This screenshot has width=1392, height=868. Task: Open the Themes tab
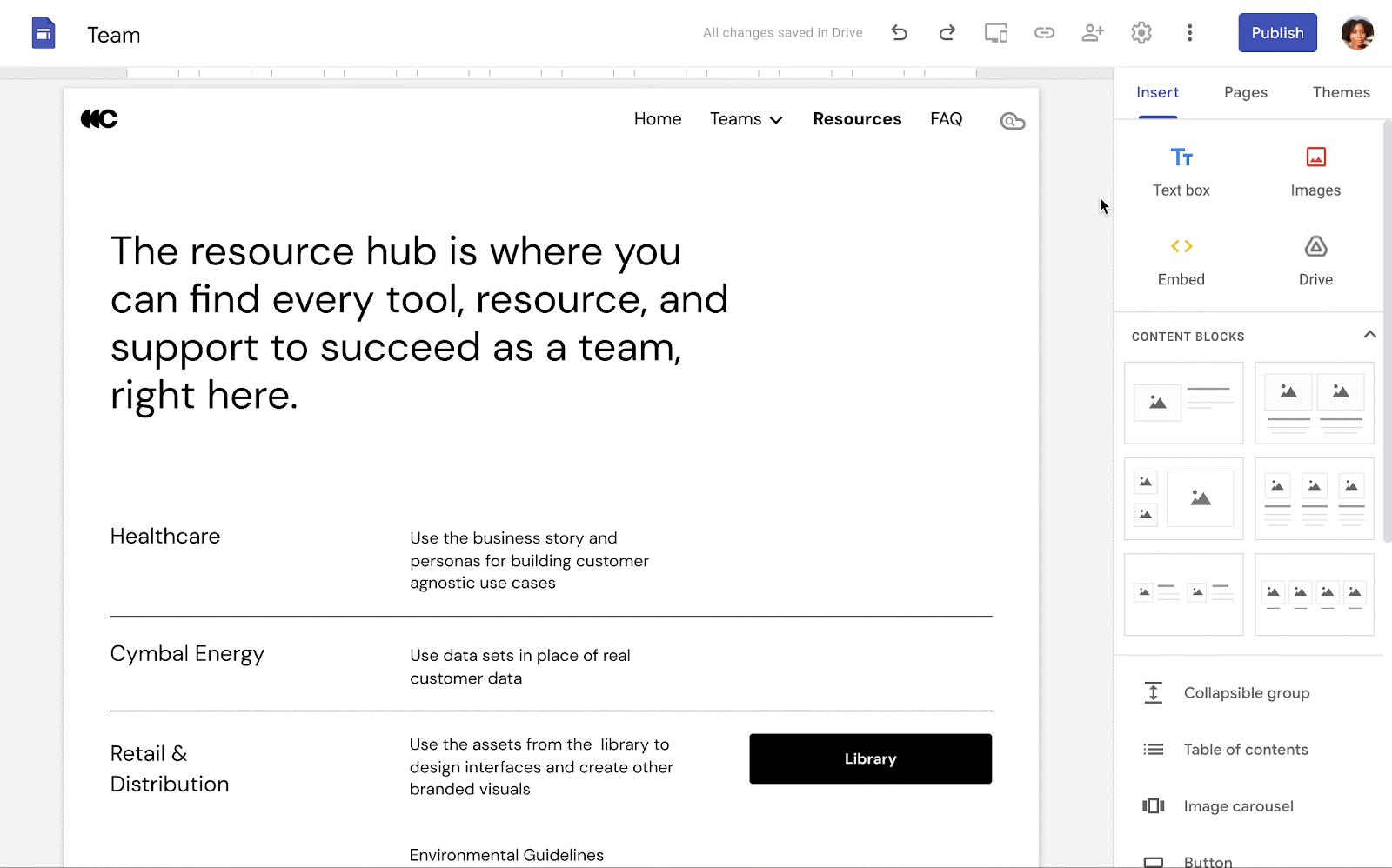coord(1341,92)
